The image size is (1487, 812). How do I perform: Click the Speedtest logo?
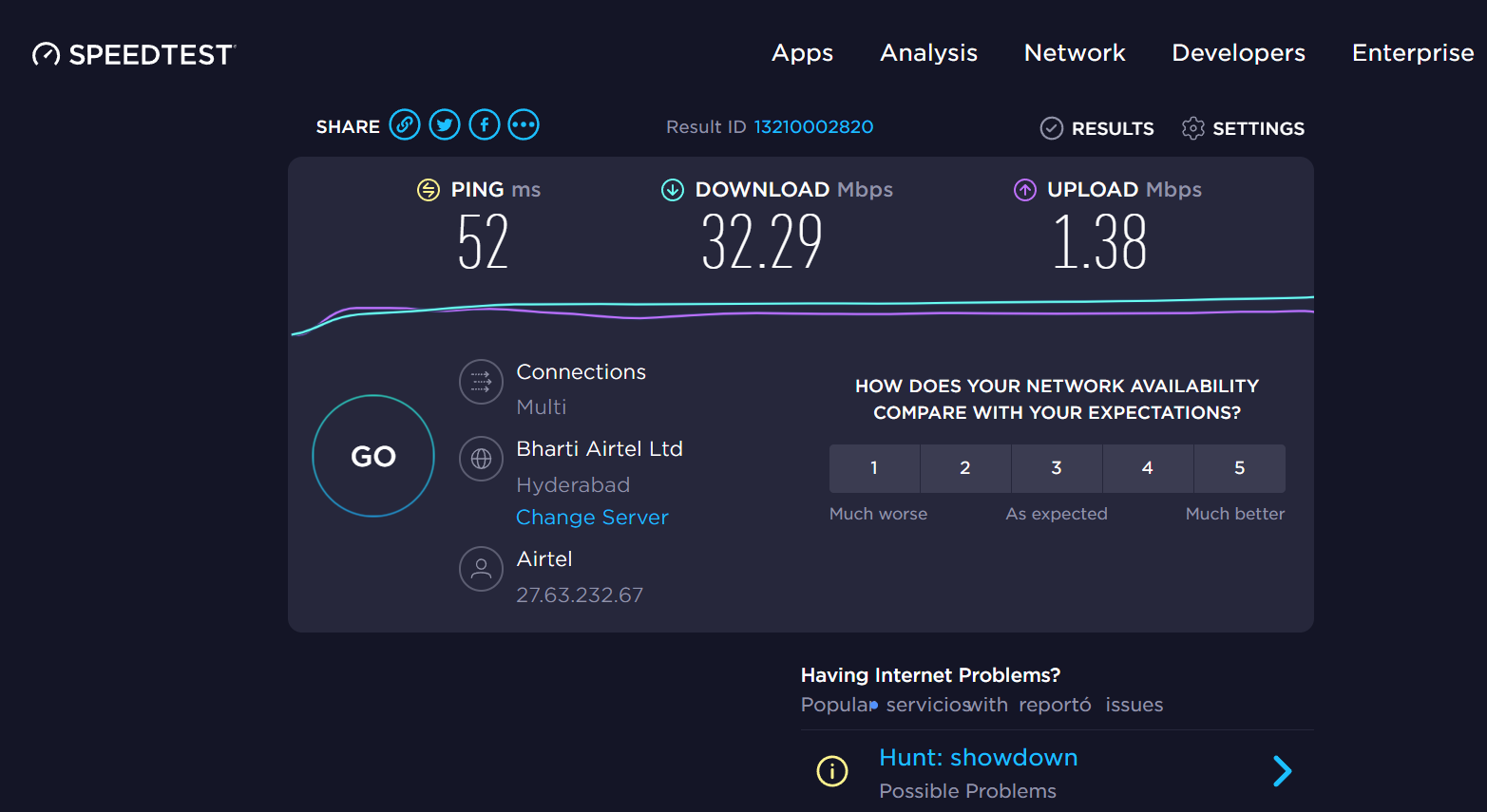134,54
